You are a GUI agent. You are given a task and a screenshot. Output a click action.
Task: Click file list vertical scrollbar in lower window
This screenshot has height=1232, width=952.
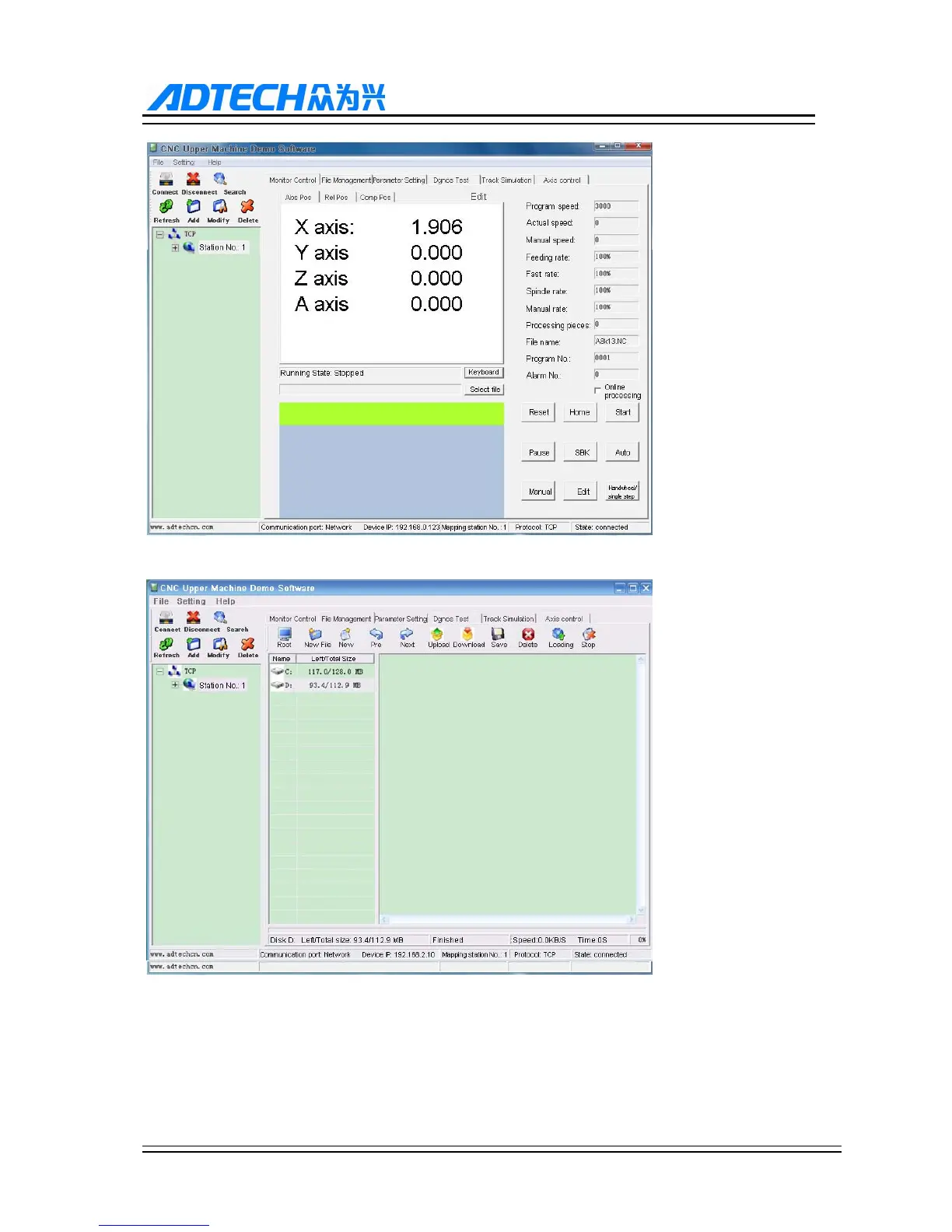(x=642, y=784)
